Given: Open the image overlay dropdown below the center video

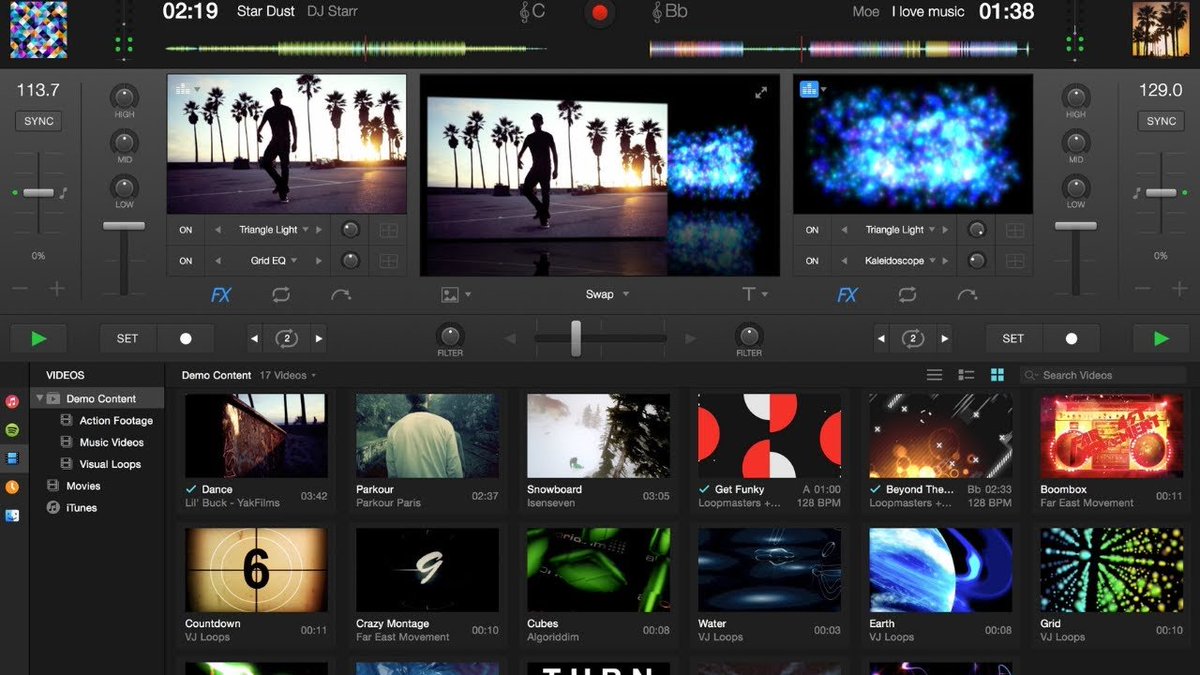Looking at the screenshot, I should 456,295.
